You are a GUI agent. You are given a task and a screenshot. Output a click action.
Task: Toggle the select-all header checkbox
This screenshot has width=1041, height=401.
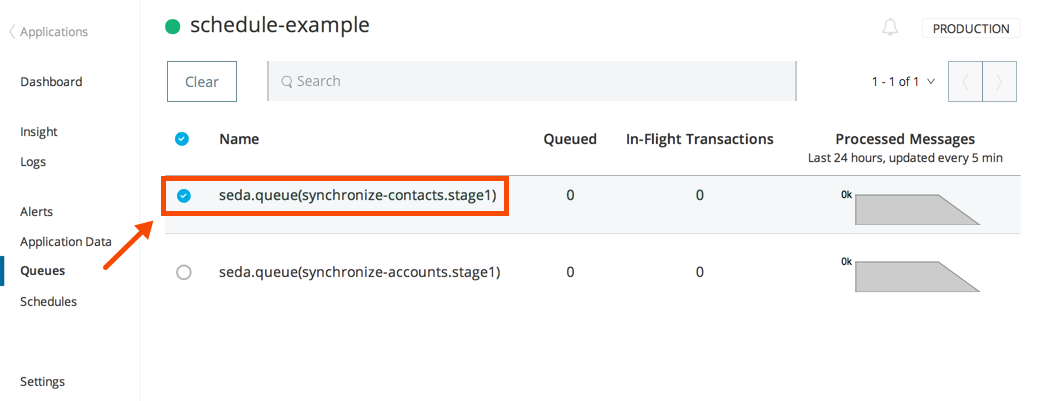point(182,139)
